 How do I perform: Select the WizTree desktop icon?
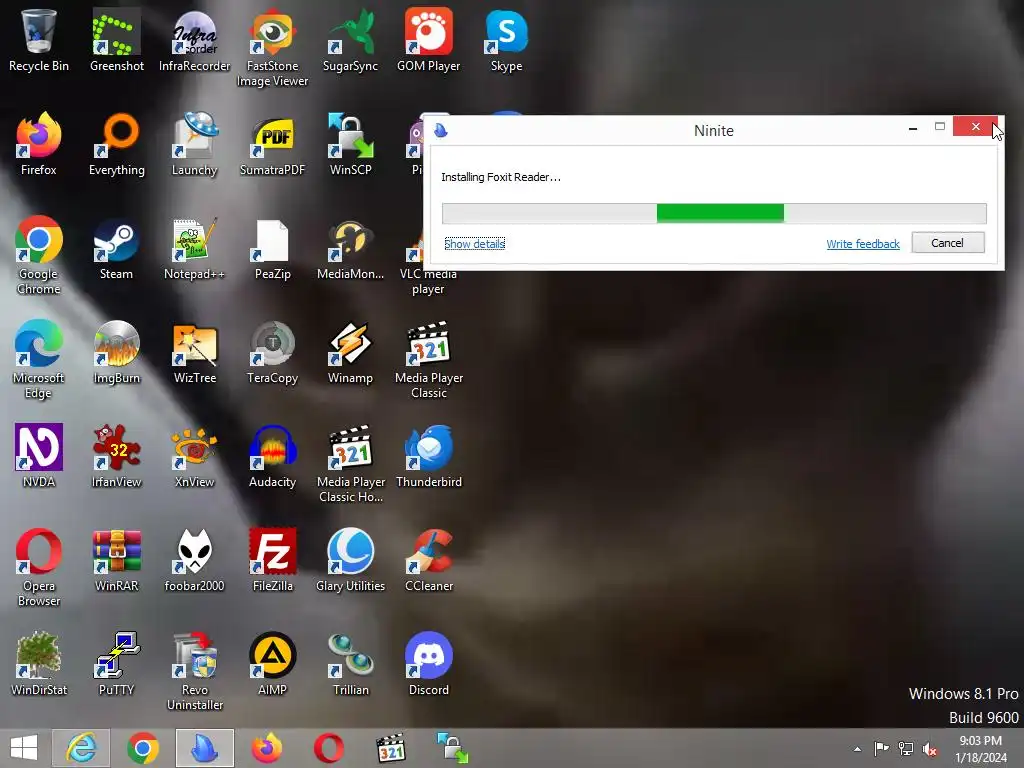[195, 352]
